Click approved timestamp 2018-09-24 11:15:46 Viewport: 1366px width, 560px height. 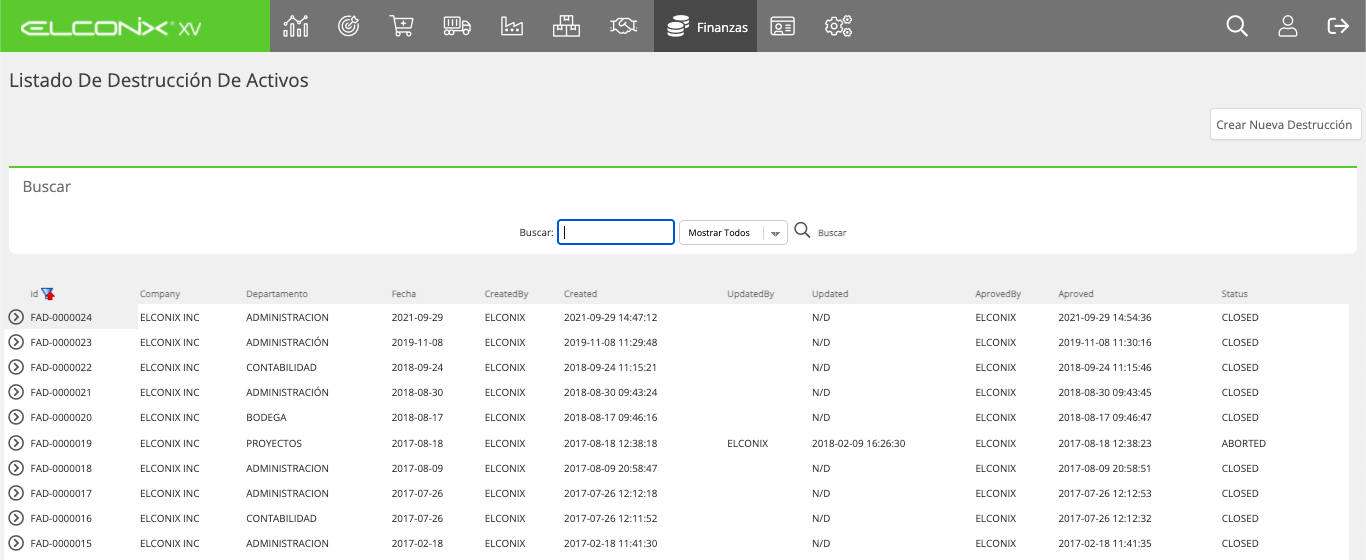point(1105,367)
